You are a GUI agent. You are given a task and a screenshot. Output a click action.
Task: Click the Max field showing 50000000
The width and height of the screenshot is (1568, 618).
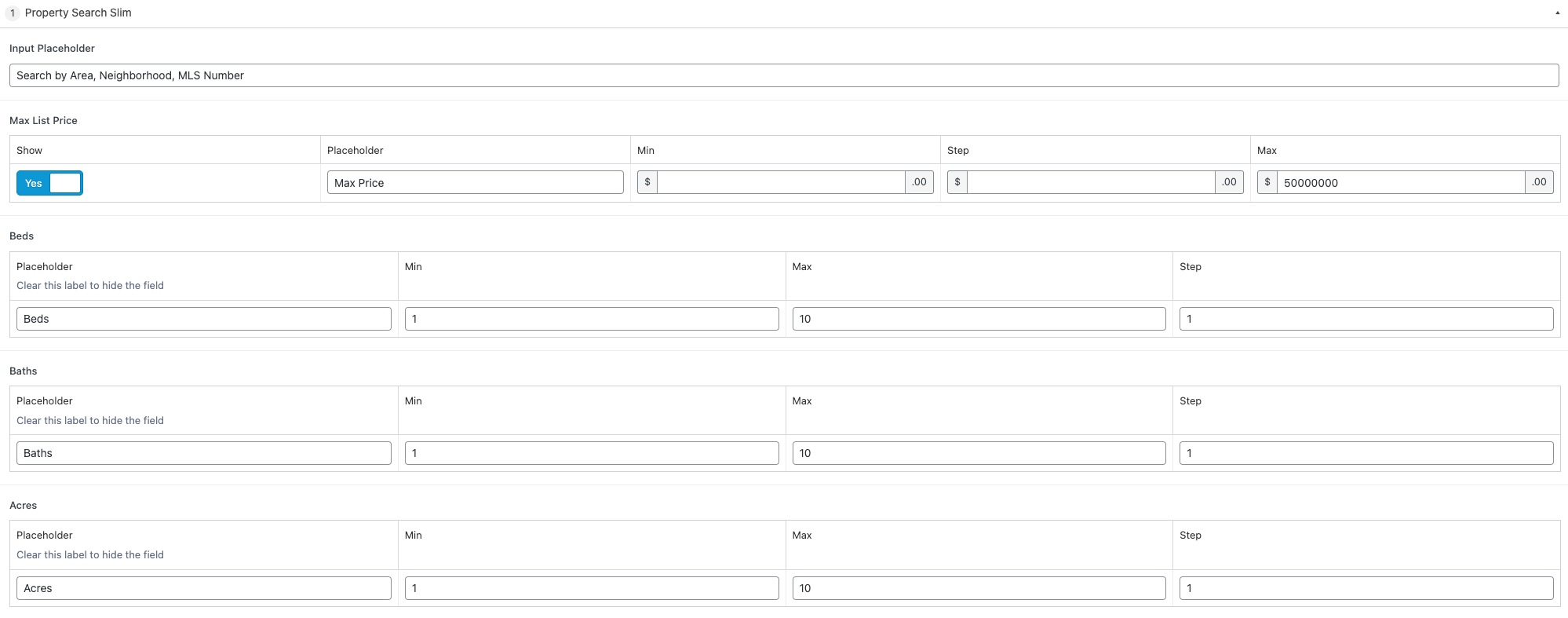point(1401,183)
